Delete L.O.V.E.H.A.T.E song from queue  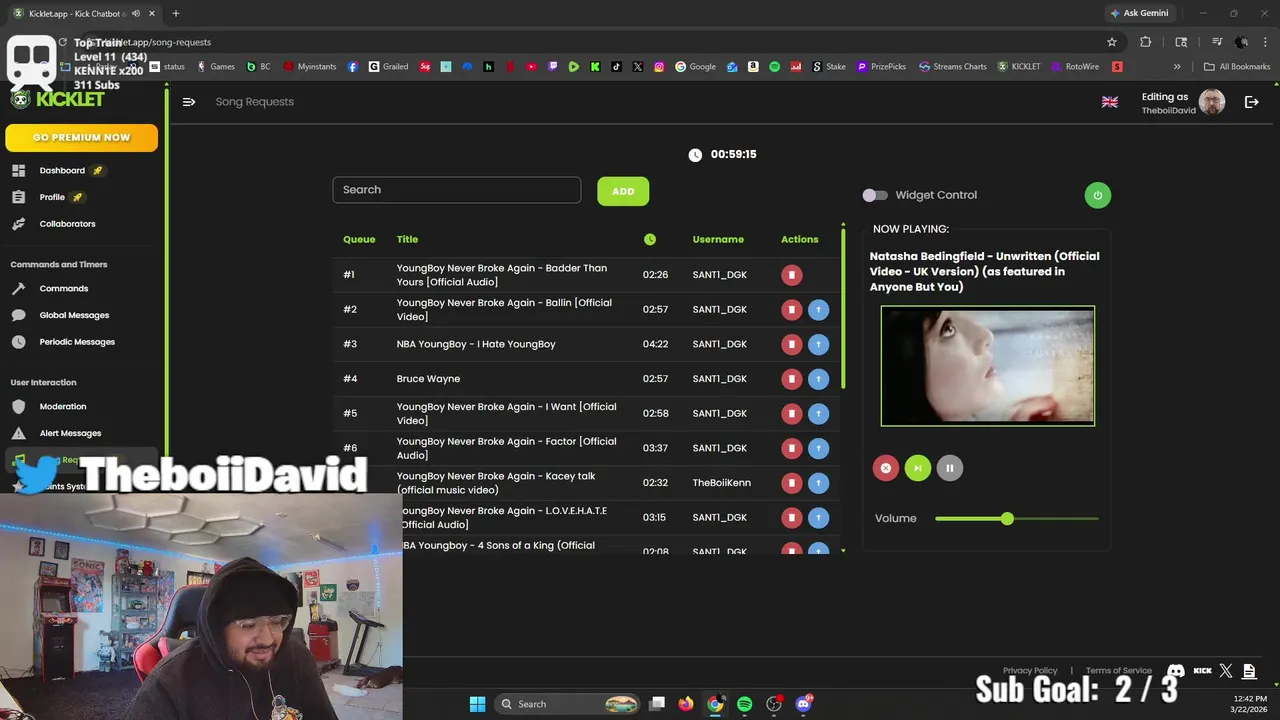(791, 518)
